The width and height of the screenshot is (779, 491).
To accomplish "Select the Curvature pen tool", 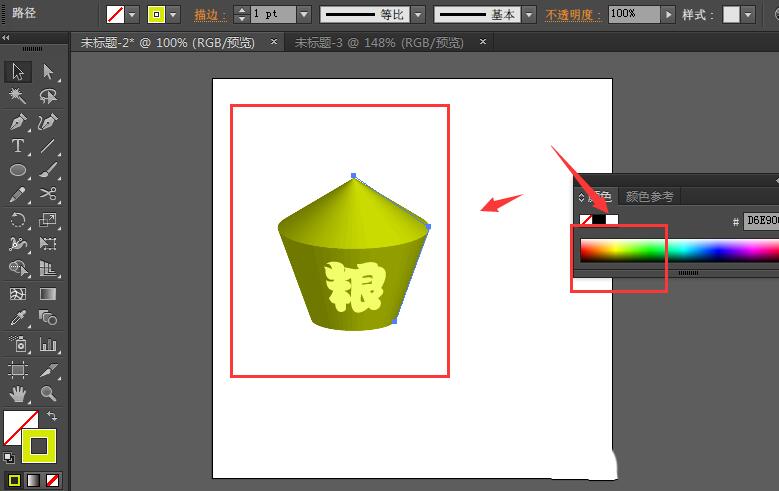I will (48, 122).
